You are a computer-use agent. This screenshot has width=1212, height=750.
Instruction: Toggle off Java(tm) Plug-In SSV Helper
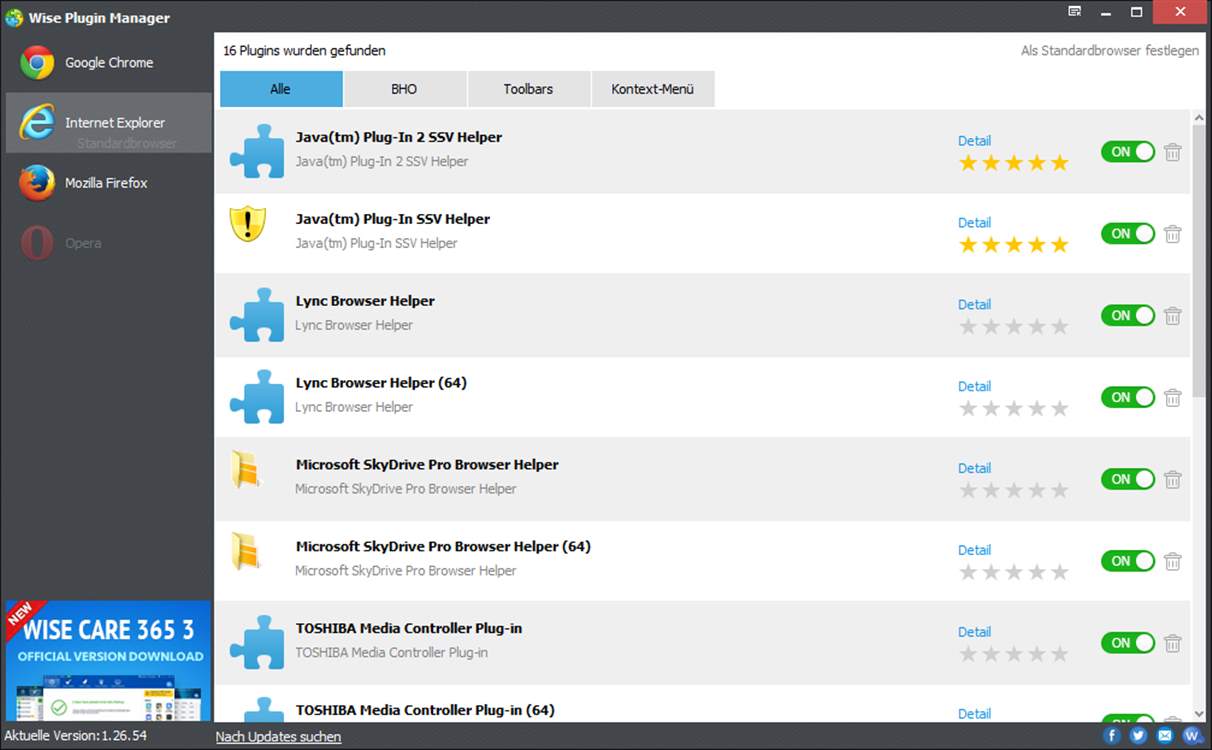(x=1128, y=234)
